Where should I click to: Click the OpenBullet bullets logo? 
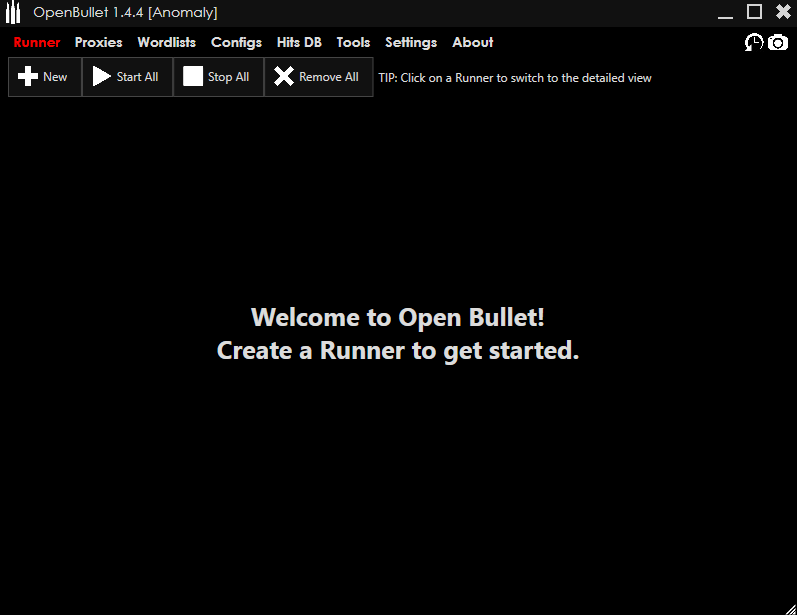(13, 12)
